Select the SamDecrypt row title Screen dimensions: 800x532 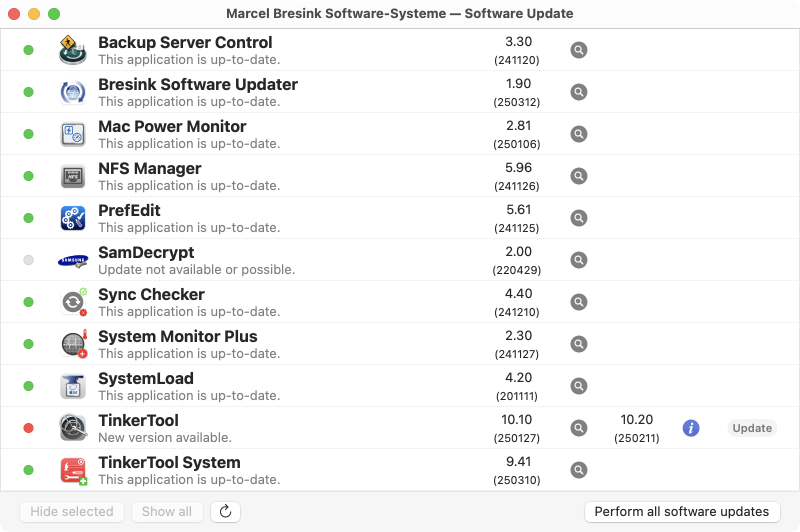click(146, 252)
